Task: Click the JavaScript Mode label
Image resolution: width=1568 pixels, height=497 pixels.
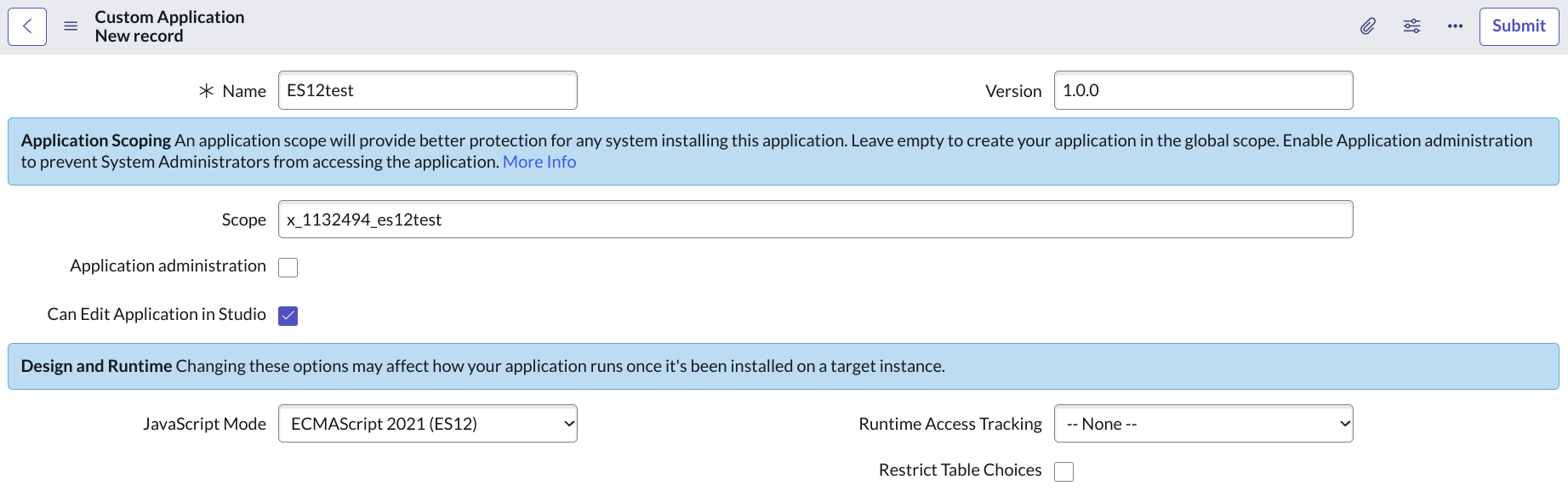Action: tap(204, 424)
